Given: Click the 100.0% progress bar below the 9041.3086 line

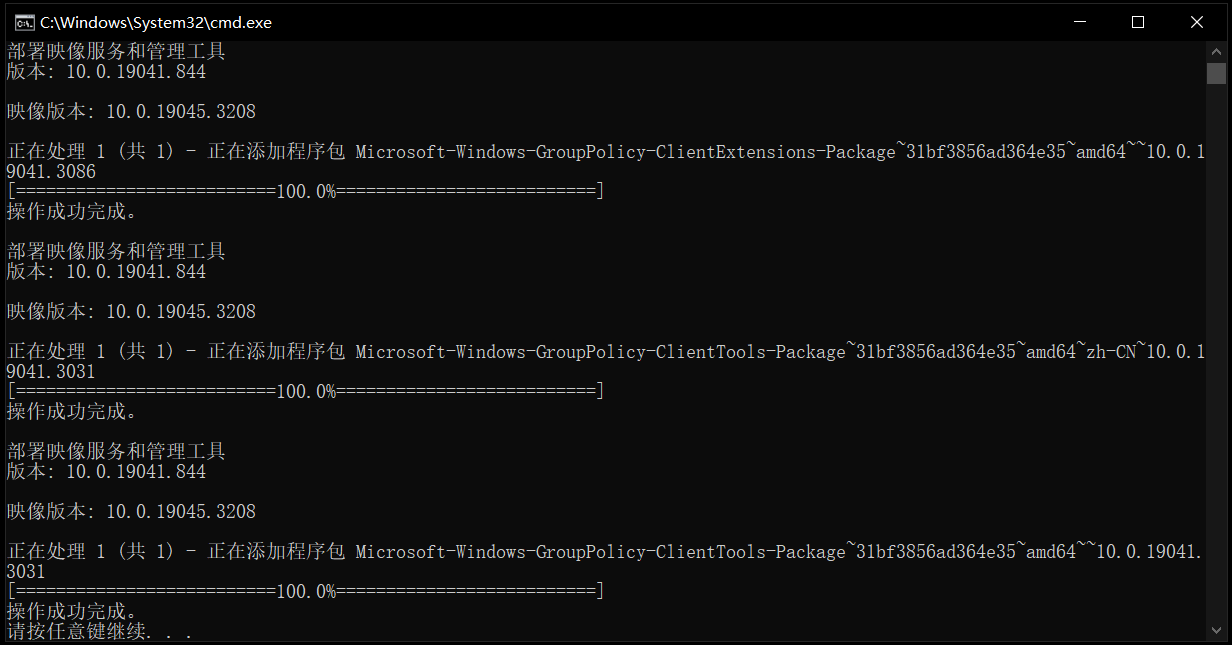Looking at the screenshot, I should click(x=306, y=192).
